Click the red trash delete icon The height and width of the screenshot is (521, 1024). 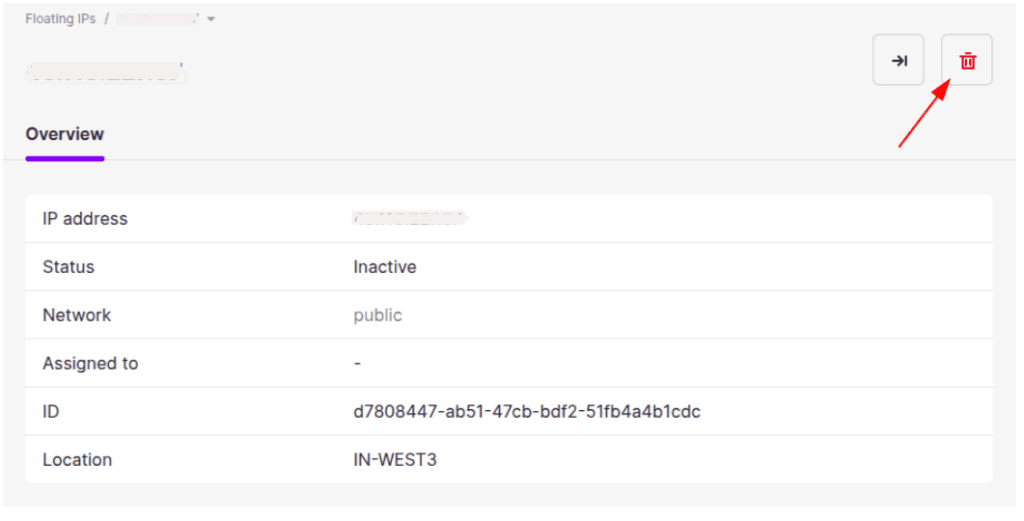pos(967,61)
